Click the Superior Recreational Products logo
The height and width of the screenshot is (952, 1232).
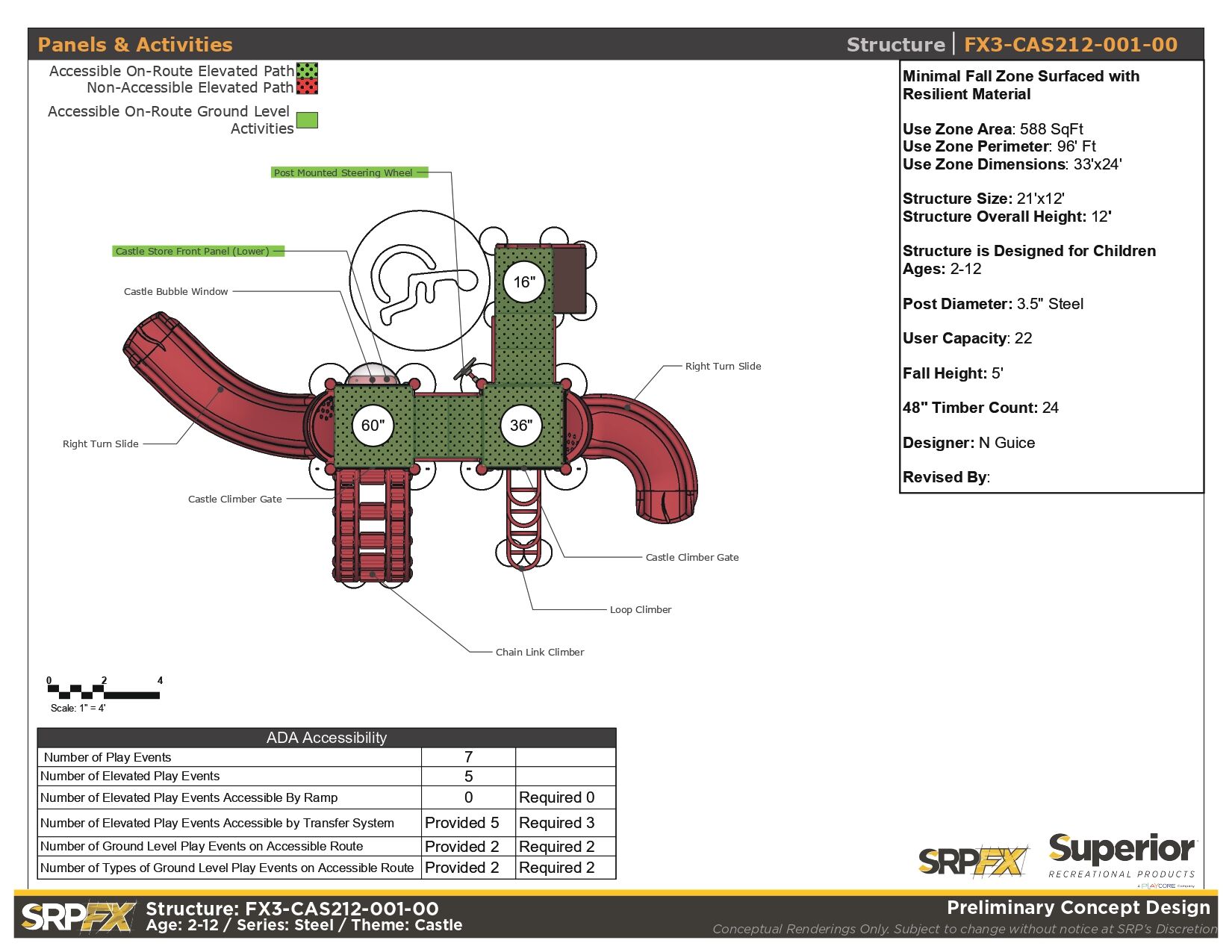[1121, 857]
